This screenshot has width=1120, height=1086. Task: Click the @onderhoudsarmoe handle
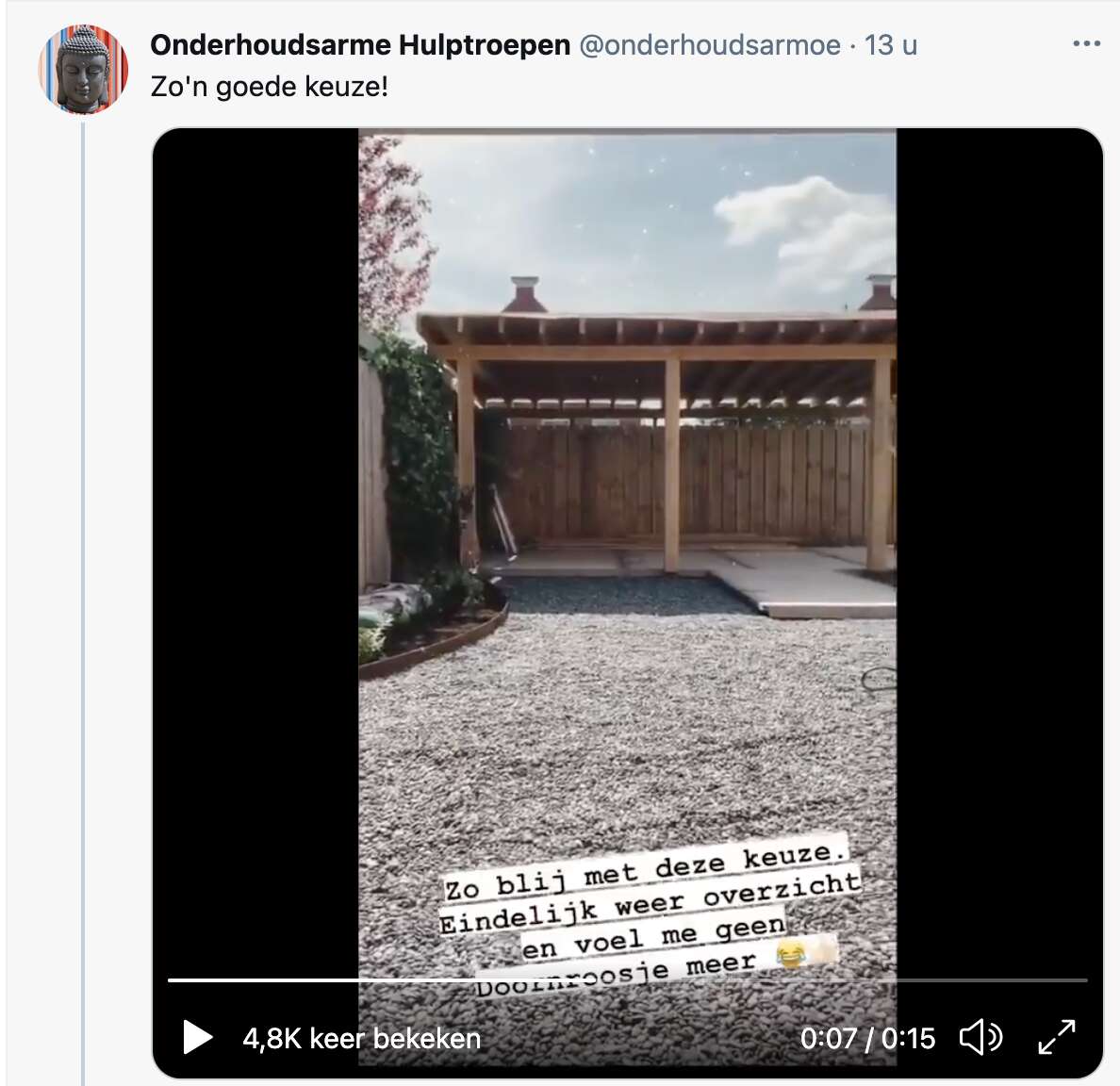[709, 45]
